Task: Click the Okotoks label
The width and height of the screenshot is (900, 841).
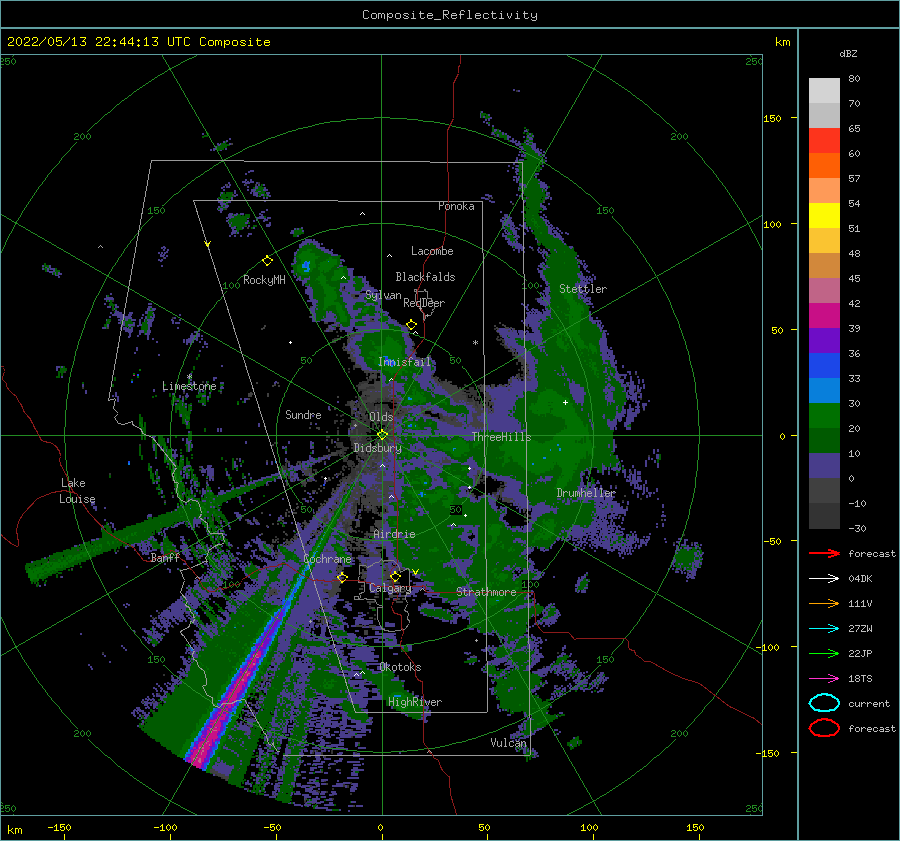Action: coord(400,667)
